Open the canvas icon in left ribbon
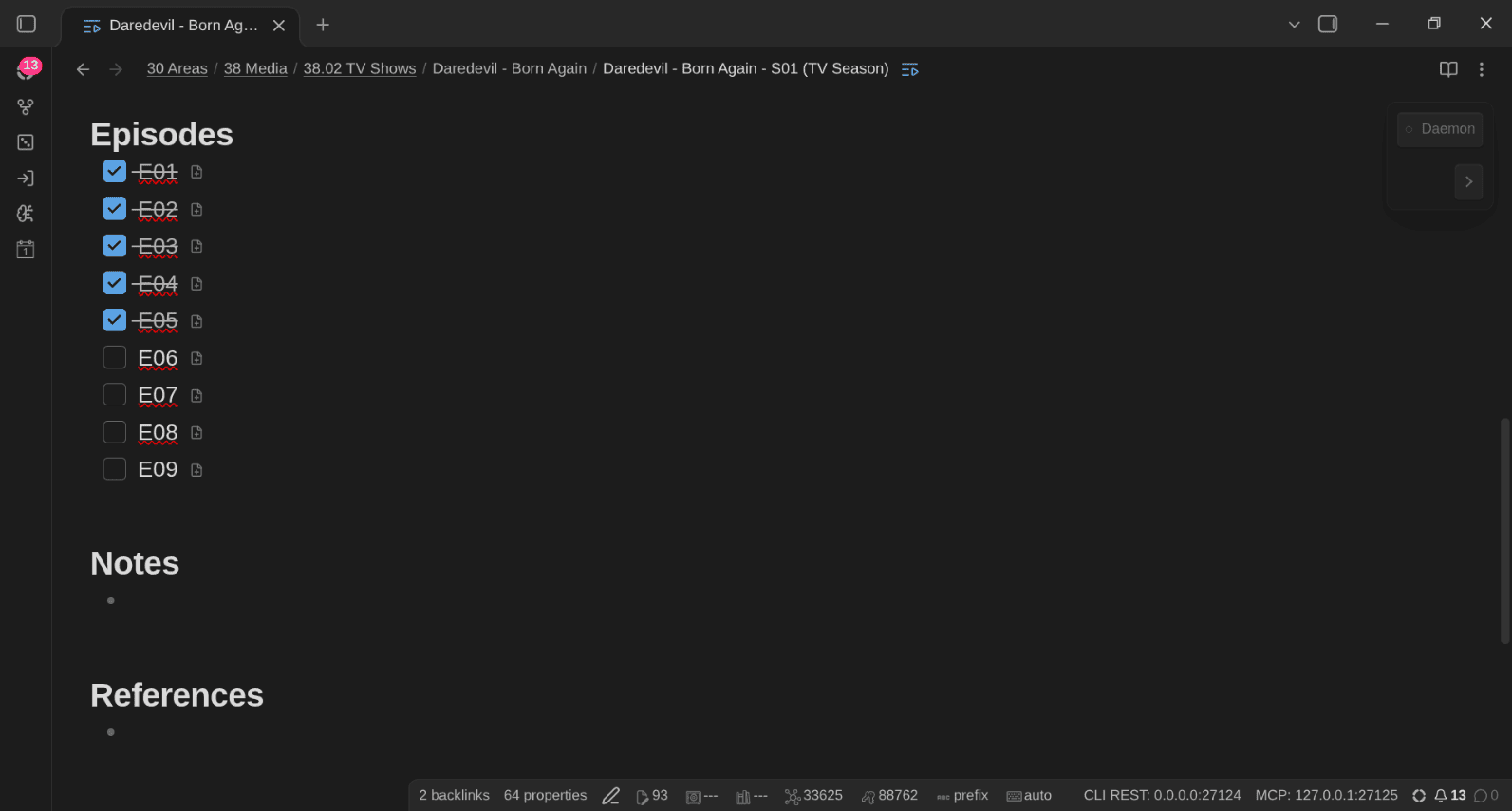Screen dimensions: 1512x811 point(26,142)
